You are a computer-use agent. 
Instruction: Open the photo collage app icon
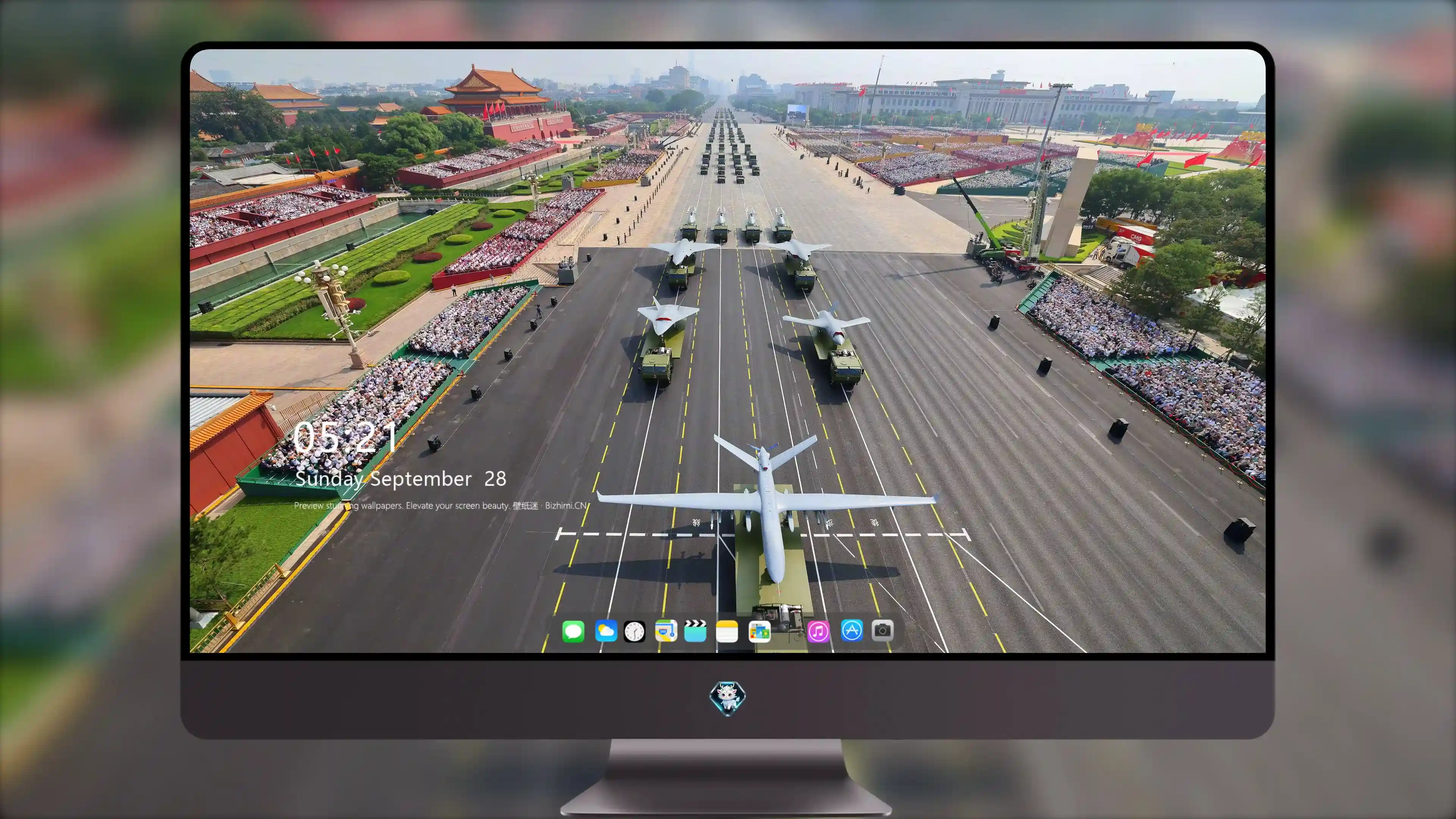pos(759,631)
